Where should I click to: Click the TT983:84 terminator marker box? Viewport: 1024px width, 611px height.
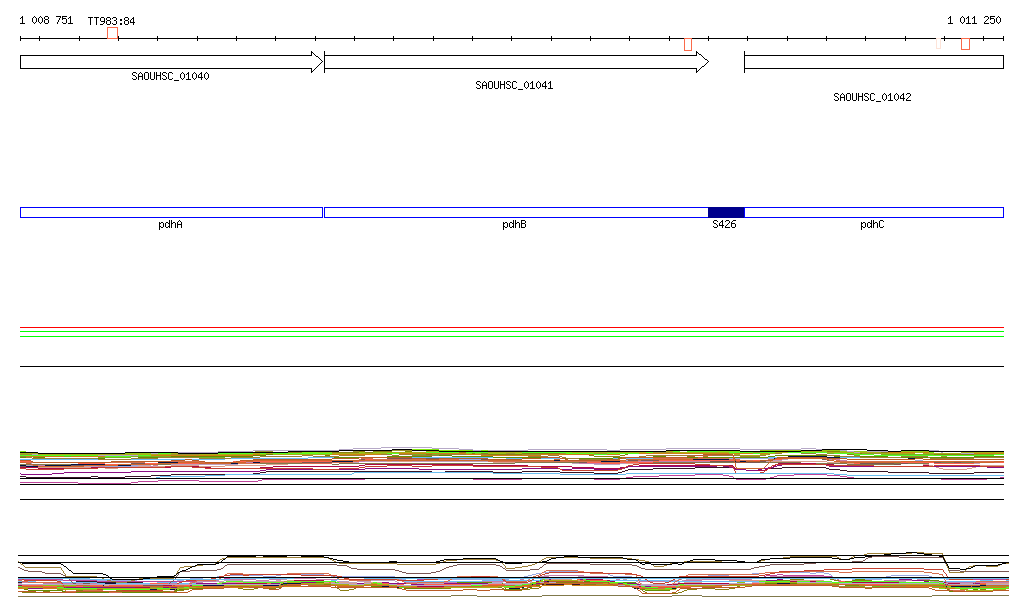(112, 34)
